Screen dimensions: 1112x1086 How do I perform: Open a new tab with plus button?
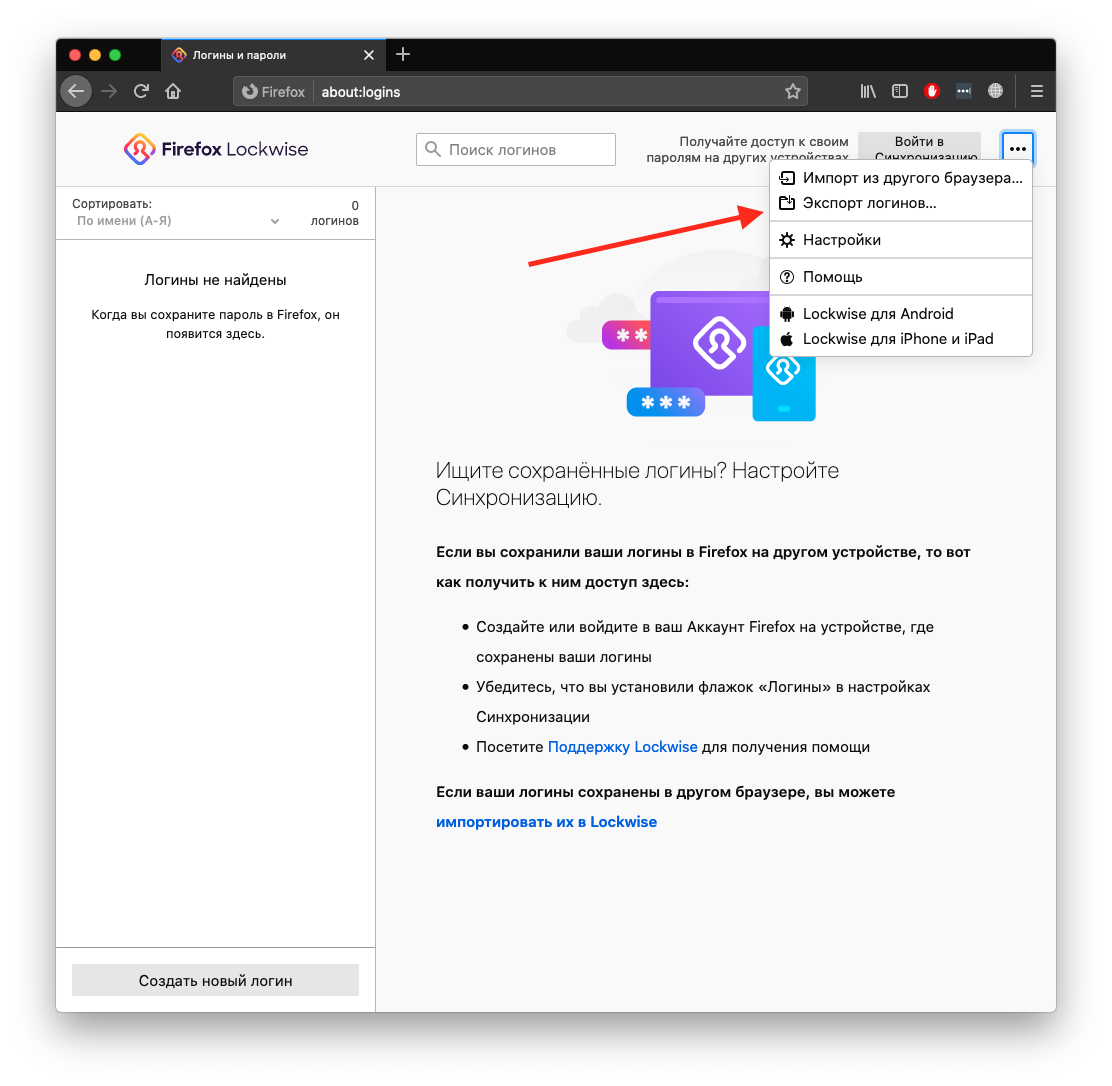[x=403, y=55]
